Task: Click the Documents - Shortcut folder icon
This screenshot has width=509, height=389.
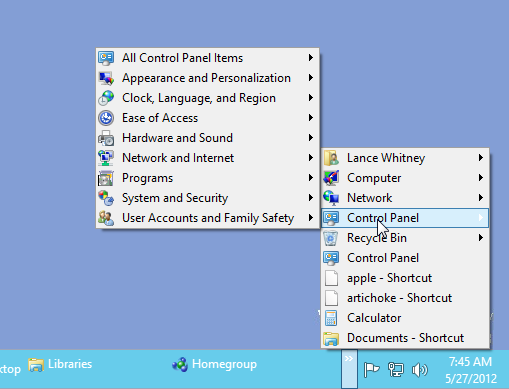Action: click(331, 338)
